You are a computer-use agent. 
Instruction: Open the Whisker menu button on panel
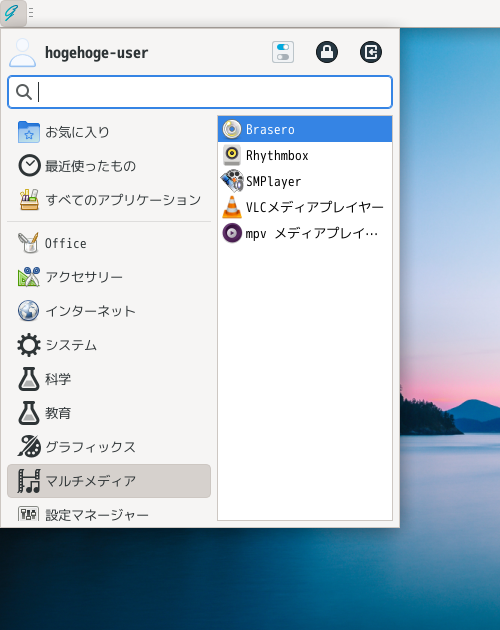[x=13, y=13]
